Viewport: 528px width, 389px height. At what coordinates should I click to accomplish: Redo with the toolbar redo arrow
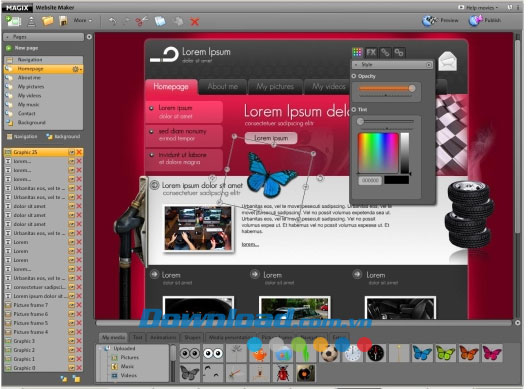[127, 21]
